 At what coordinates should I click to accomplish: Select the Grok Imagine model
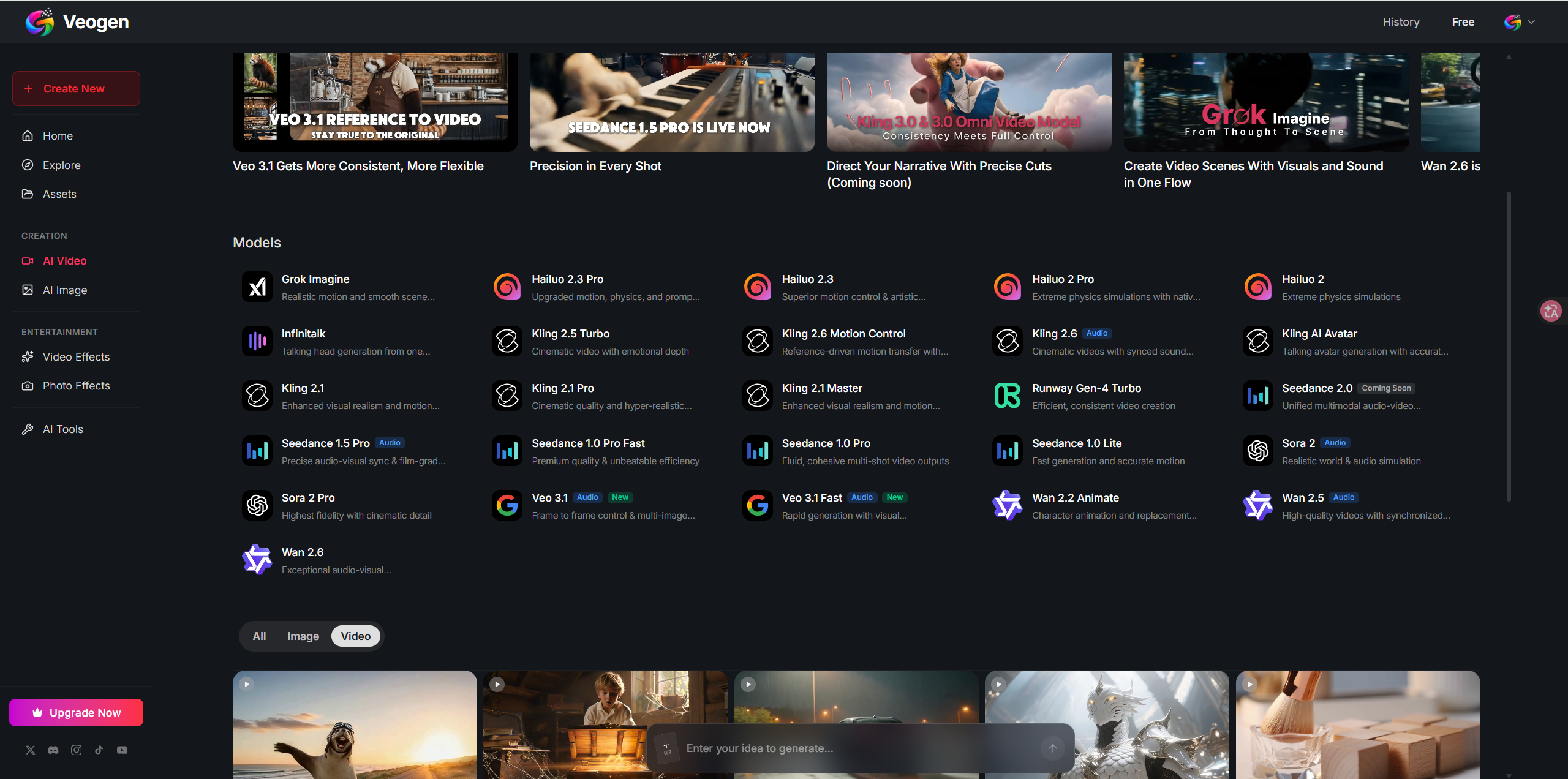pos(315,279)
